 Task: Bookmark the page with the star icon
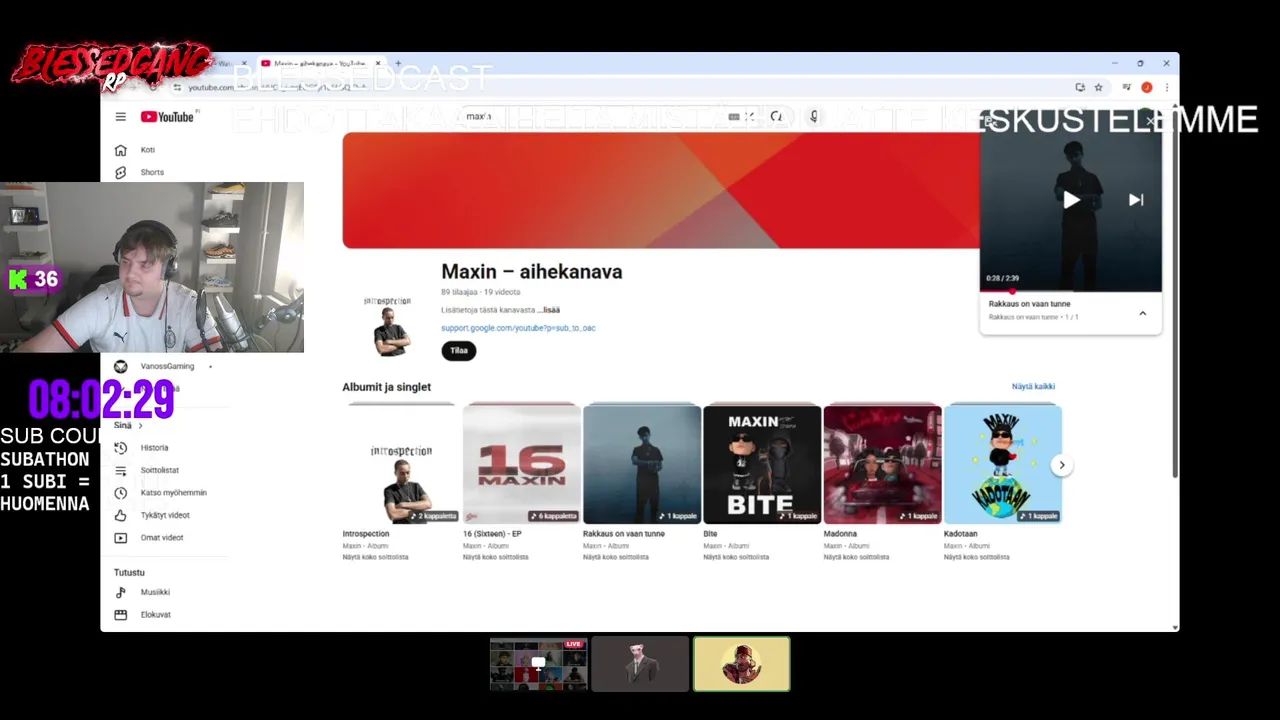(1098, 87)
